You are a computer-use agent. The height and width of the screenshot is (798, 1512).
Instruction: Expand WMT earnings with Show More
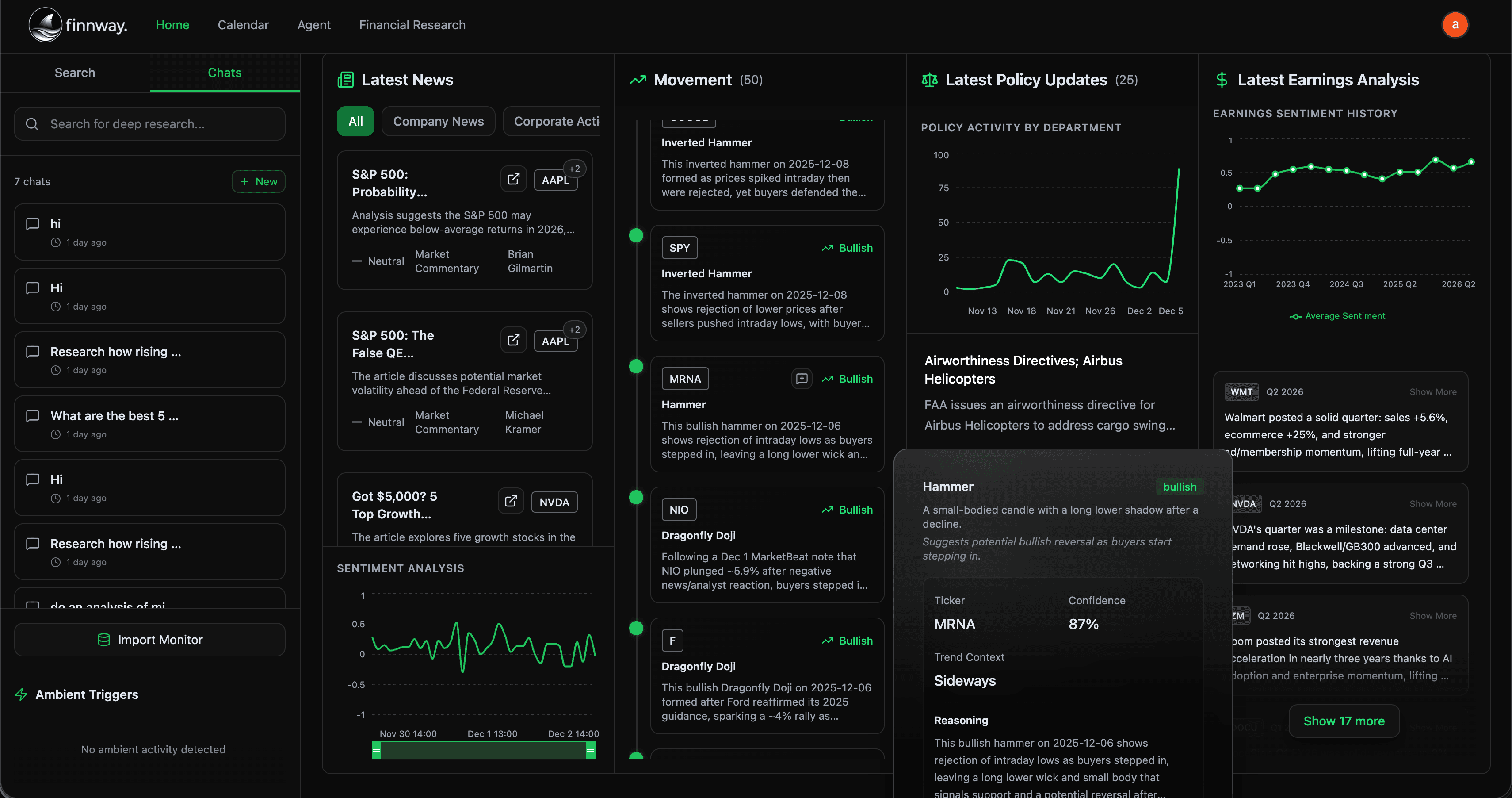click(x=1433, y=392)
